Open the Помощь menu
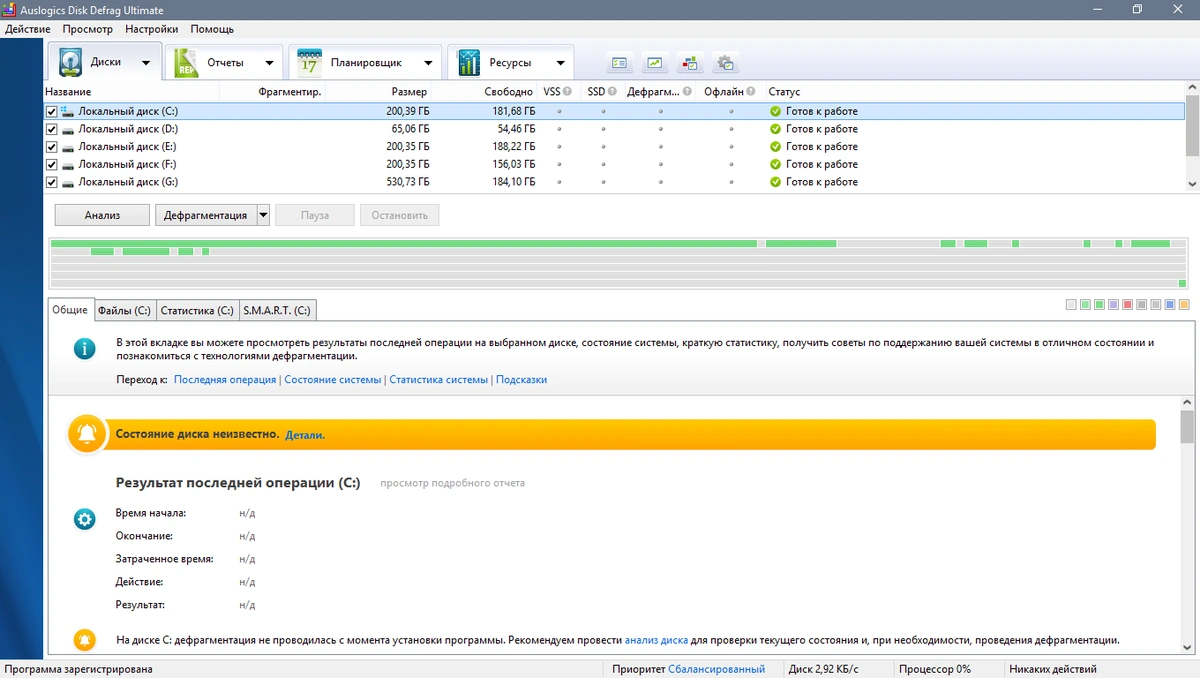 point(212,29)
